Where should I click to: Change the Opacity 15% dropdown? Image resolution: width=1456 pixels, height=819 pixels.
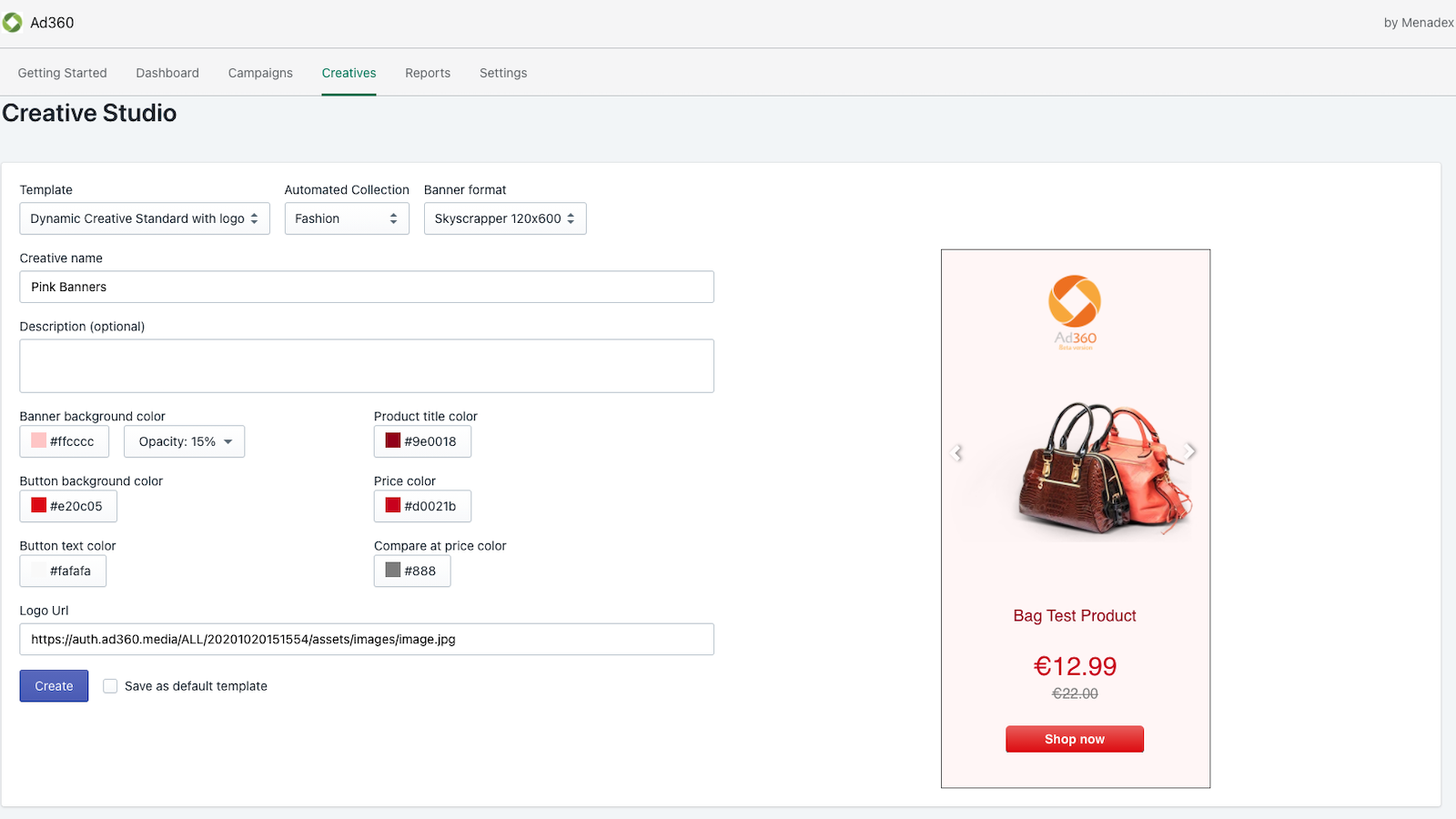click(x=185, y=441)
